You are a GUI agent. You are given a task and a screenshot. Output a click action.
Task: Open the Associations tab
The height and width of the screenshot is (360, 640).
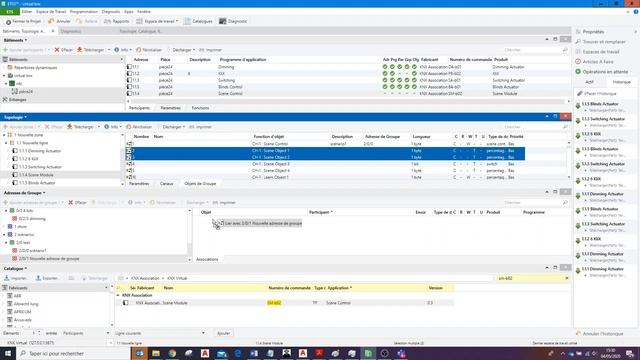[207, 259]
